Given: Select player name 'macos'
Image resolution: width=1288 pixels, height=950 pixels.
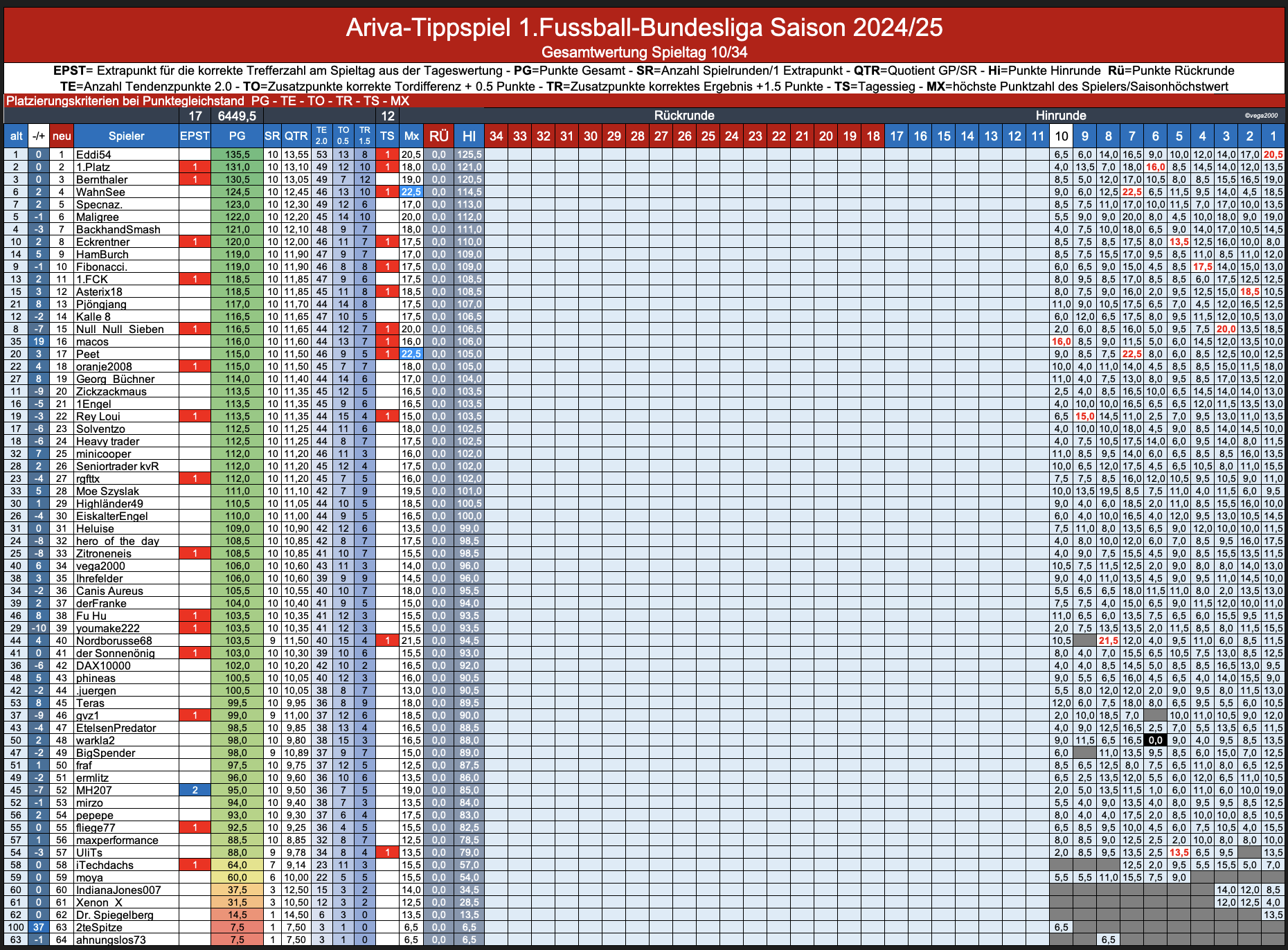Looking at the screenshot, I should [92, 341].
